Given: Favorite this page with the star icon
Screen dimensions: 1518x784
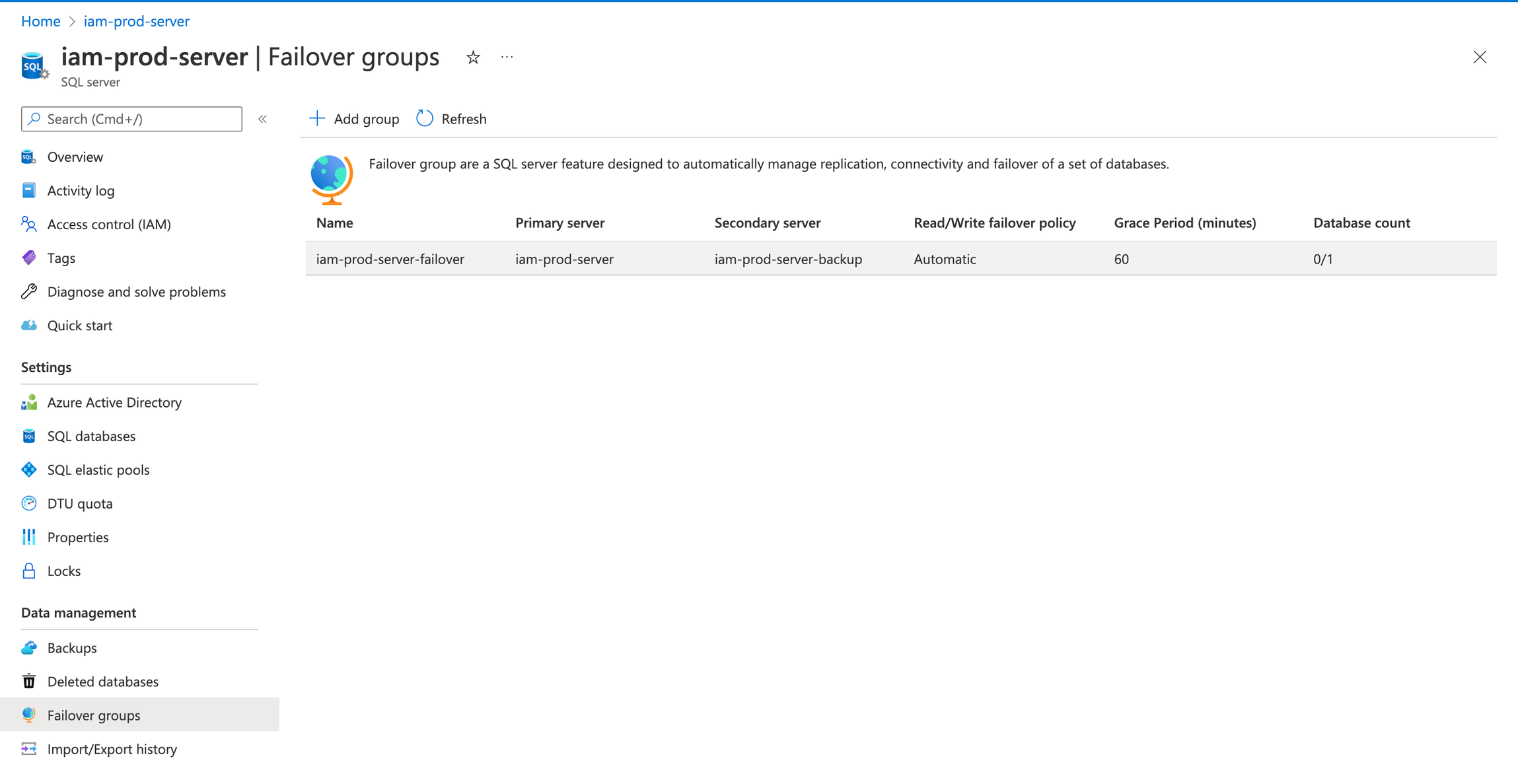Looking at the screenshot, I should coord(473,57).
